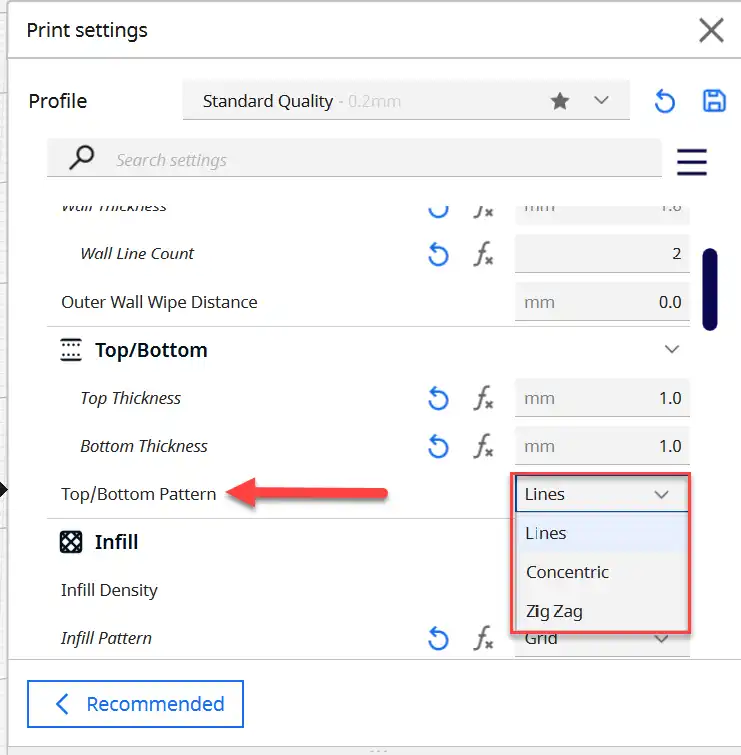Choose Concentric pattern option
Image resolution: width=741 pixels, height=755 pixels.
[601, 572]
